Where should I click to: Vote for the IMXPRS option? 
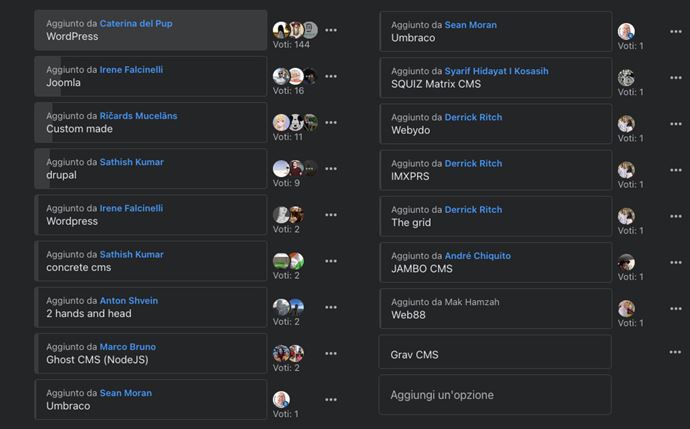tap(495, 170)
